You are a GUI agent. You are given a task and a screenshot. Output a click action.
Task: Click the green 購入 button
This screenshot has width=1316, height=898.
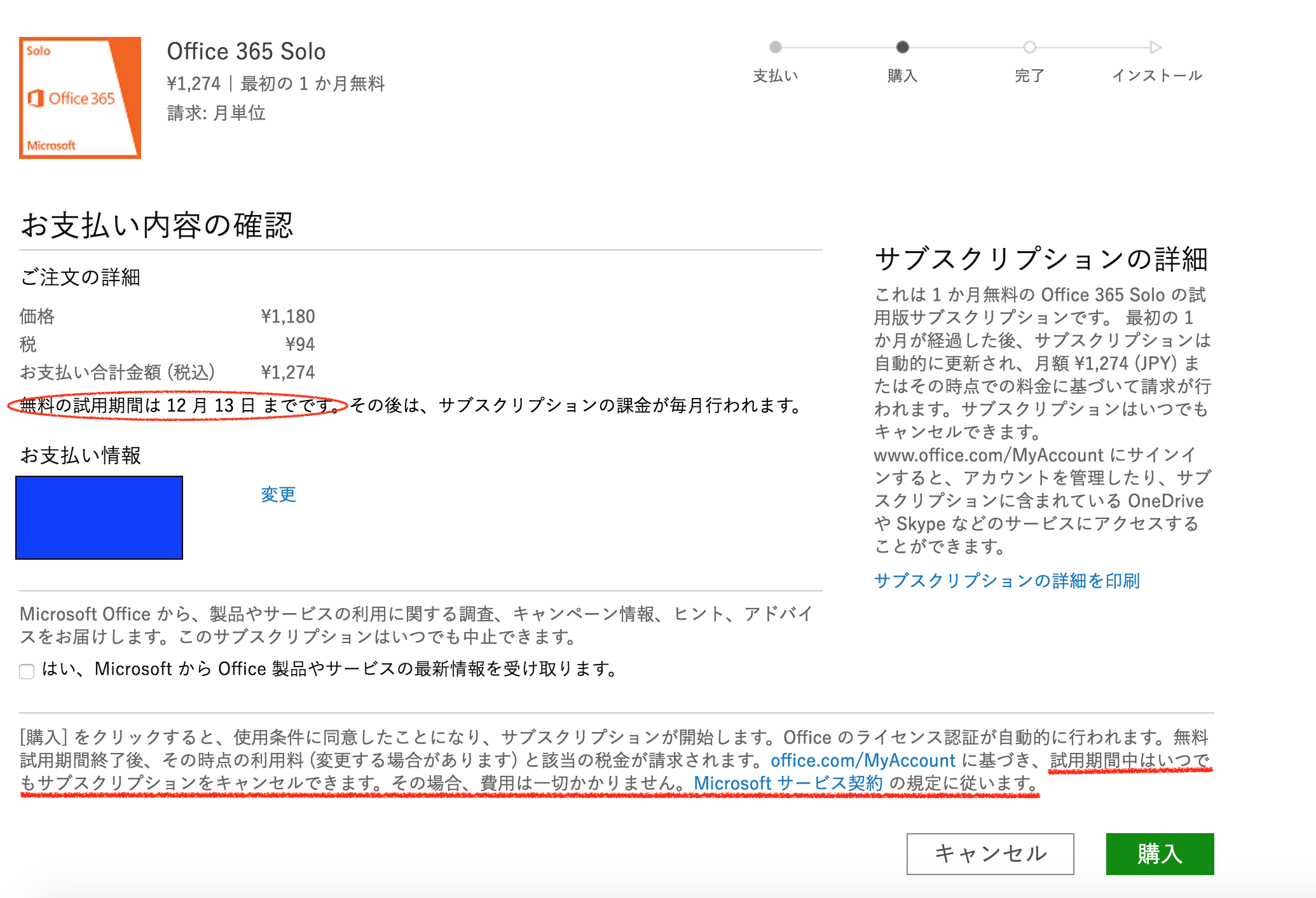(x=1160, y=853)
